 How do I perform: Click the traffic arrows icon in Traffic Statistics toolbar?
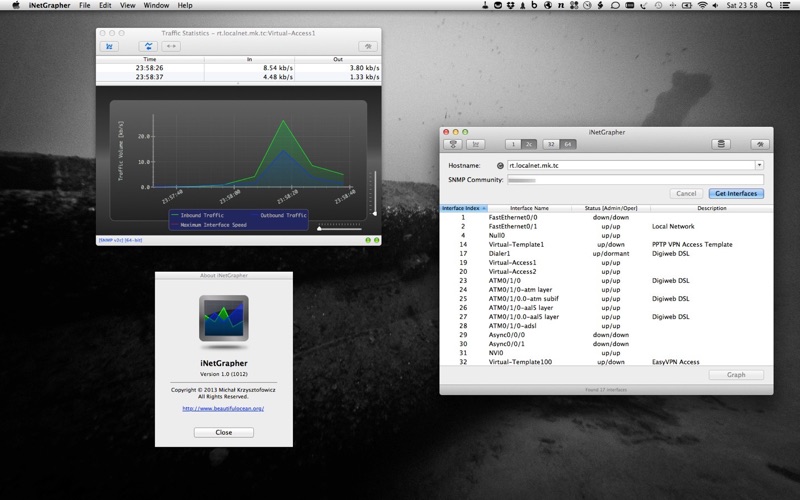pos(148,46)
